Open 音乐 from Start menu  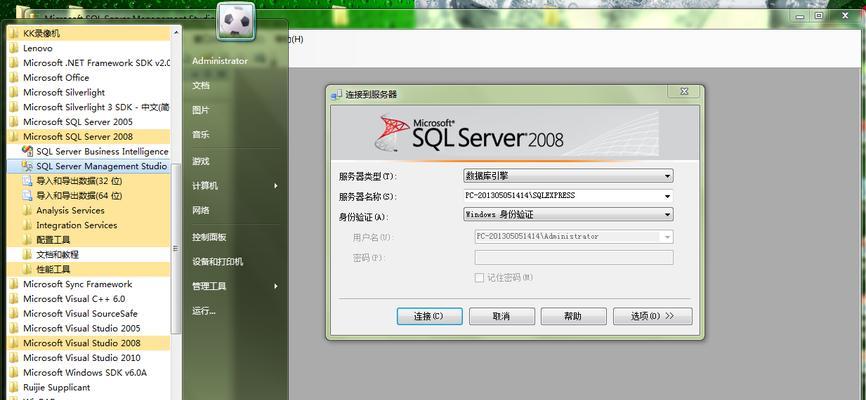click(x=201, y=135)
